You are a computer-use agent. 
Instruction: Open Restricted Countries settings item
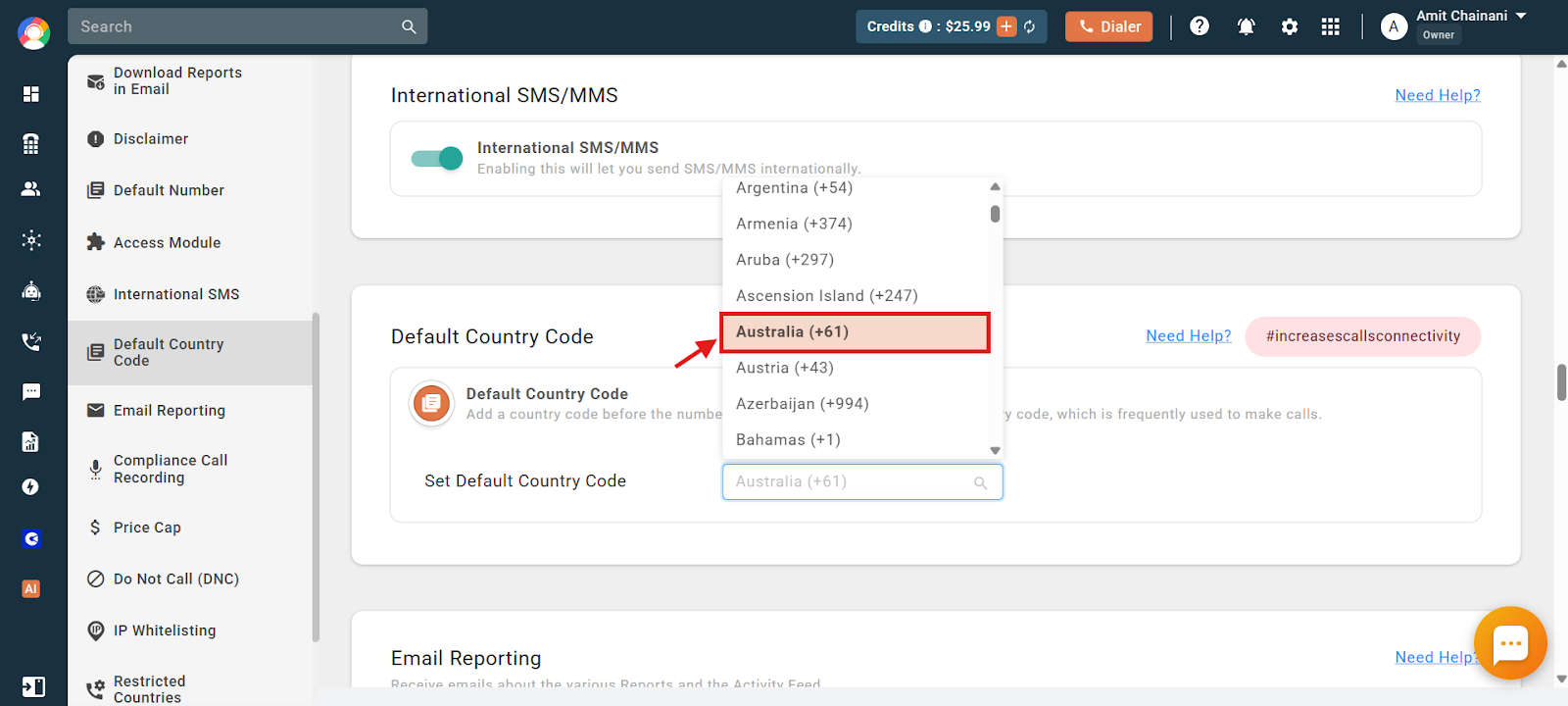190,689
